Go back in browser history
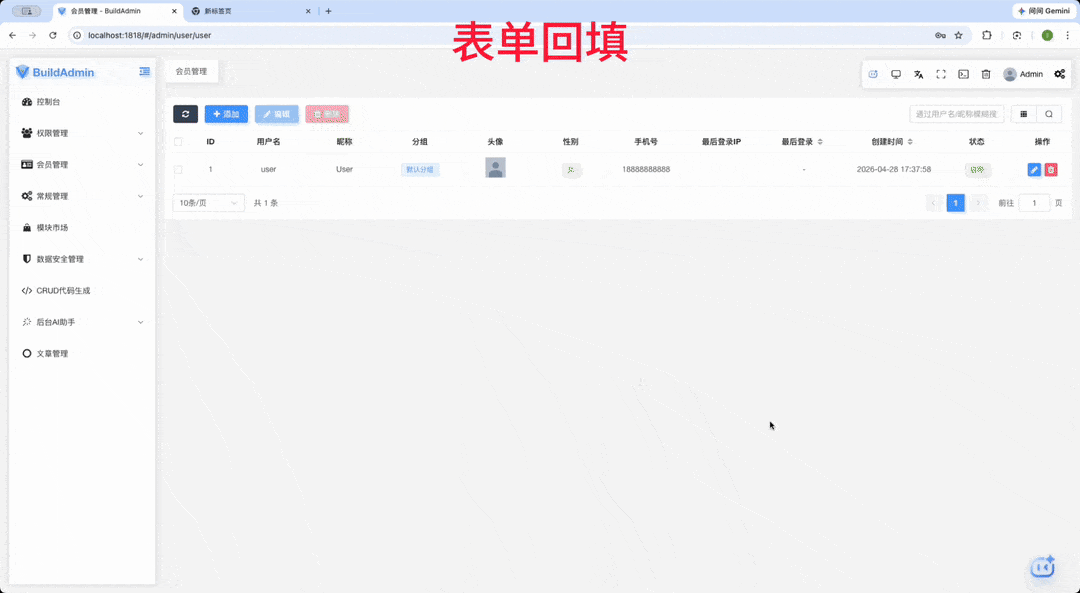 pos(12,35)
